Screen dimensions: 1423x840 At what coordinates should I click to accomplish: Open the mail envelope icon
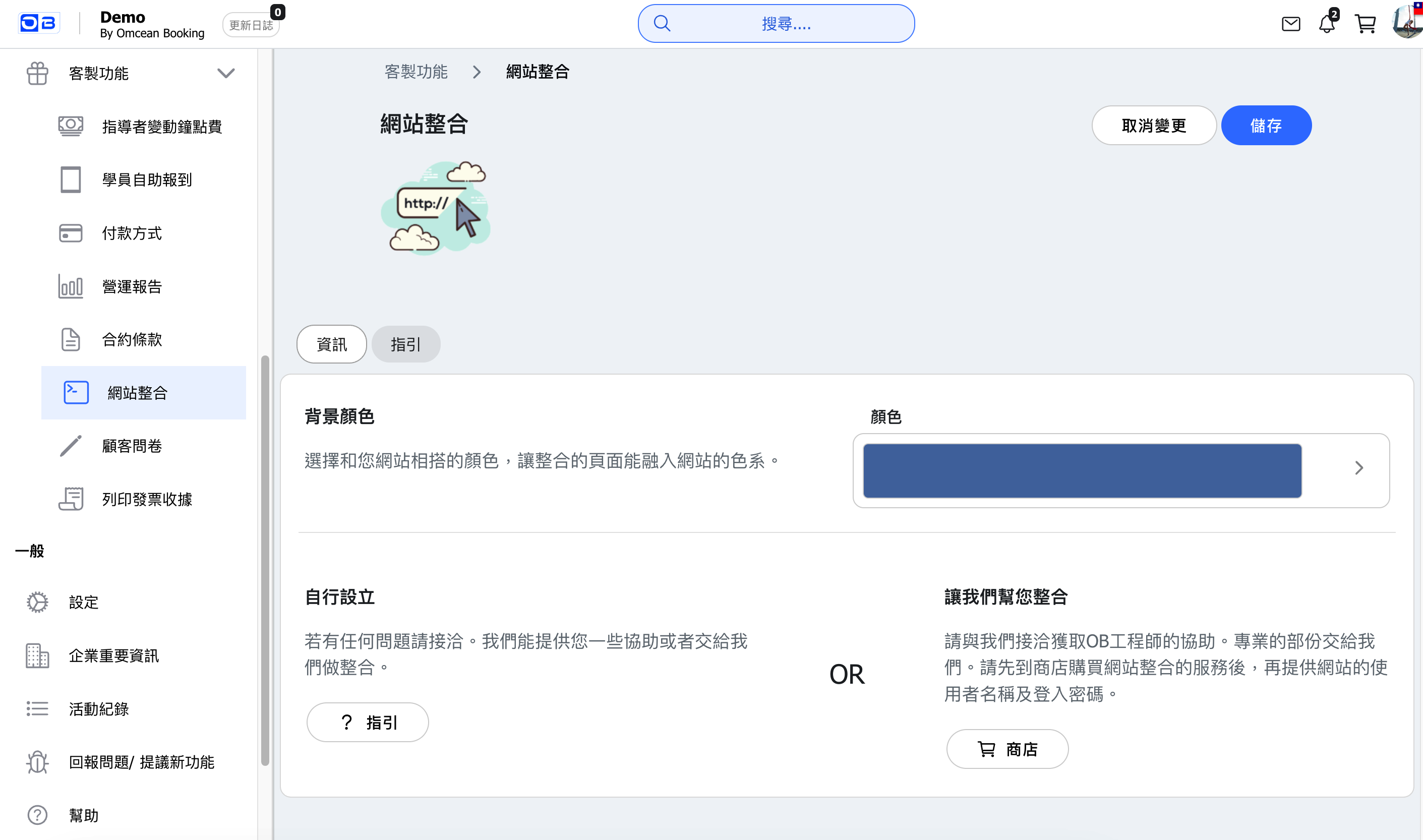click(x=1290, y=24)
